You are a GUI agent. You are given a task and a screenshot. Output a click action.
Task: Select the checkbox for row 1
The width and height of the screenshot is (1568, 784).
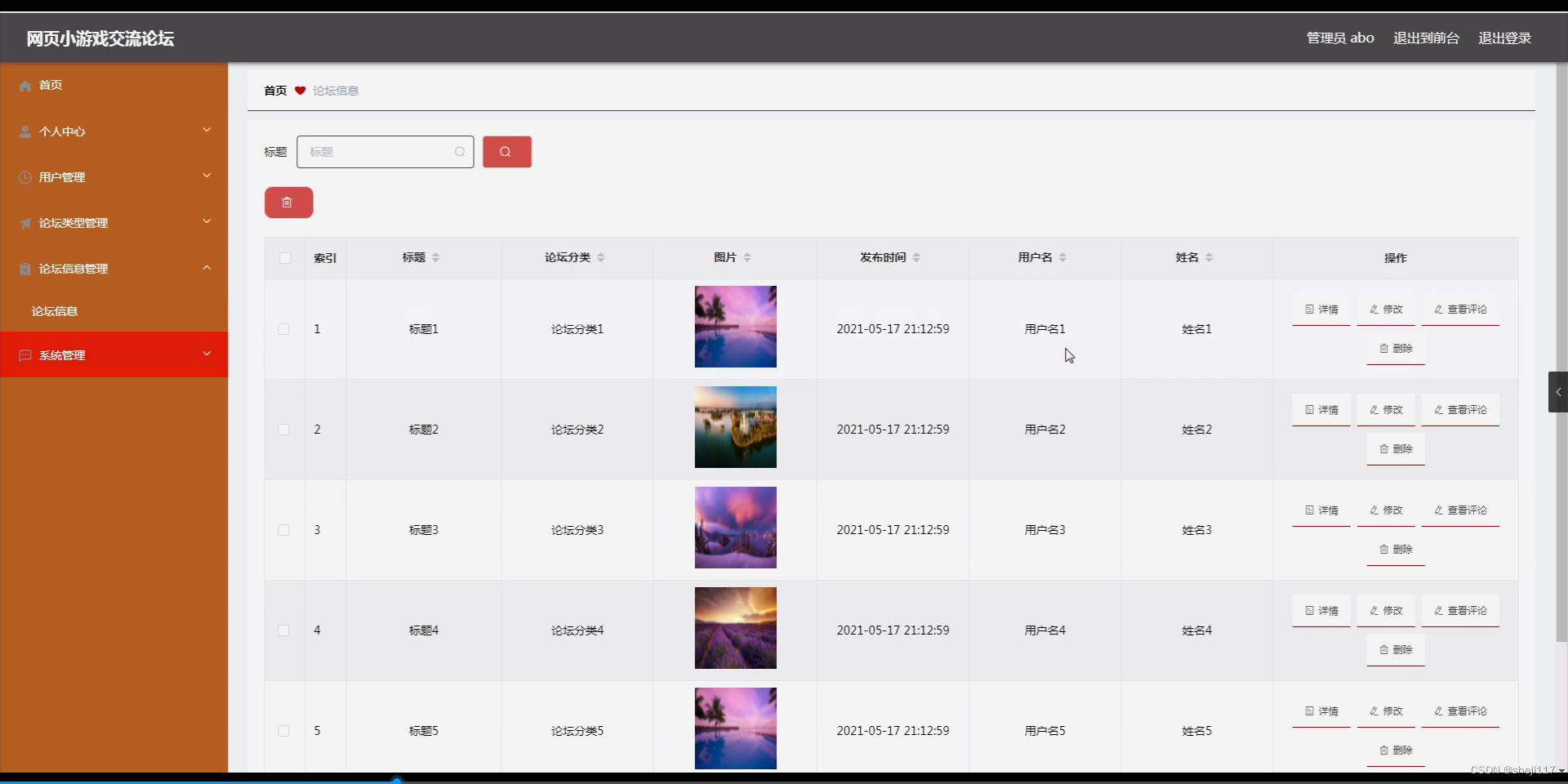coord(283,329)
